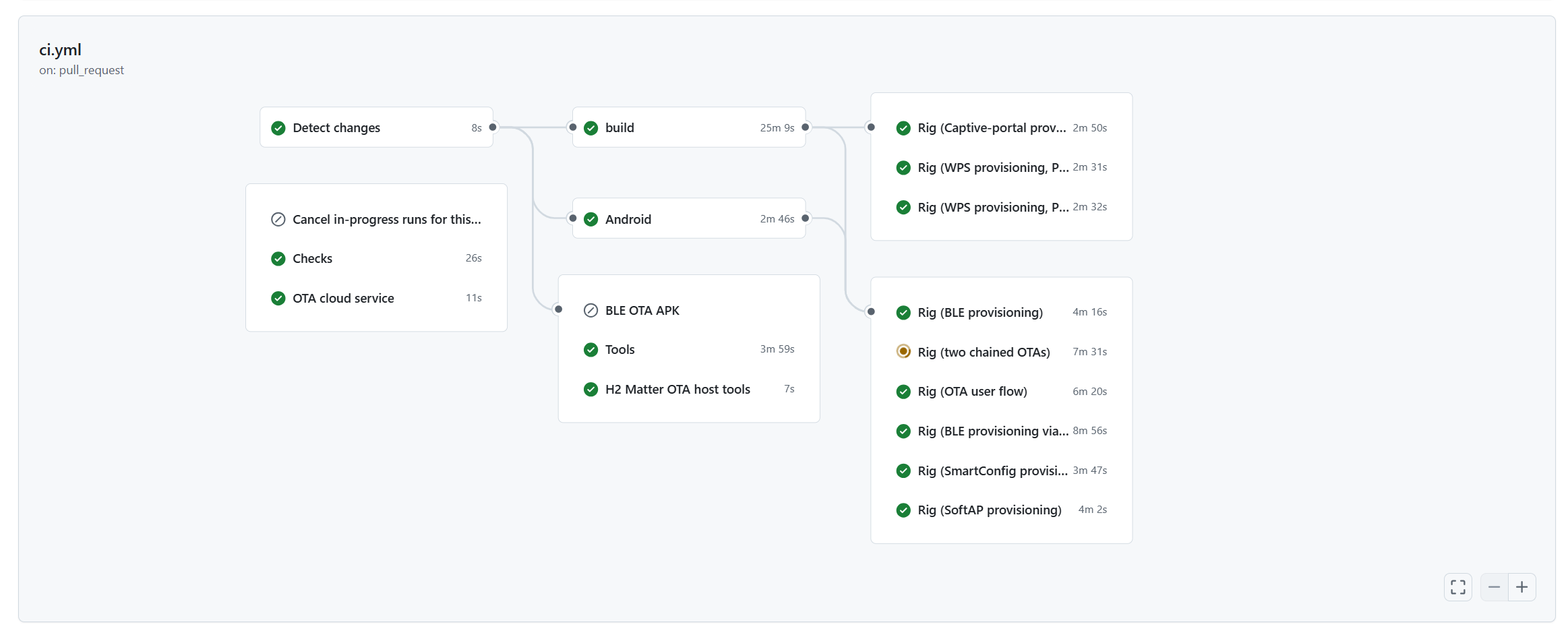Open the Rig (BLE provisioning via... job
The image size is (1568, 633).
(x=1002, y=431)
